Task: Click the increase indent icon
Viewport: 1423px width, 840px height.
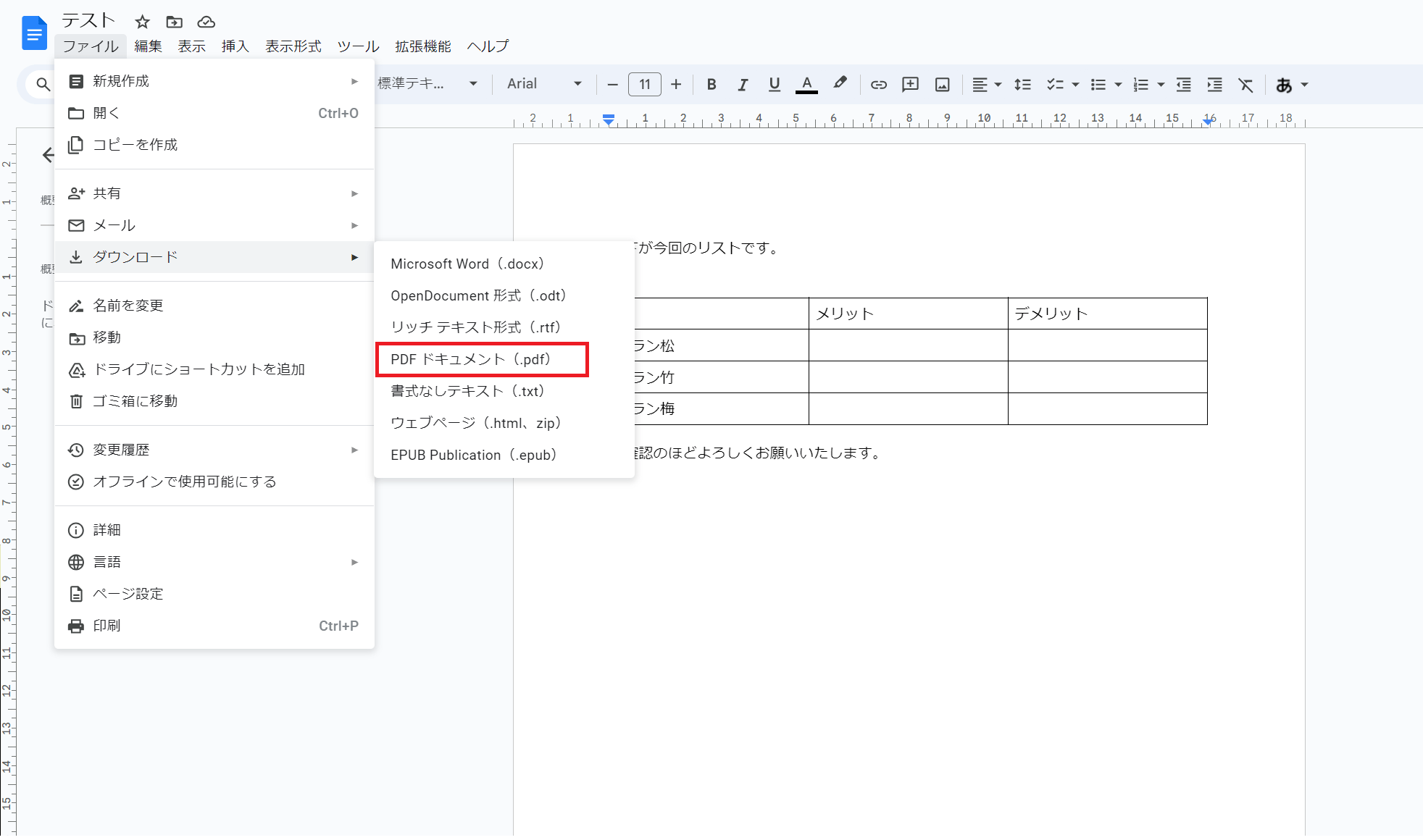Action: (x=1214, y=85)
